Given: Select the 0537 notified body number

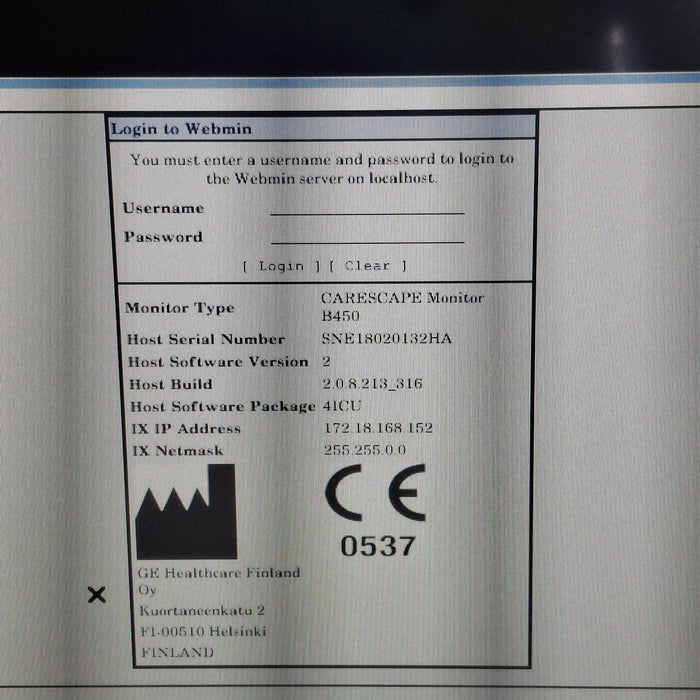Looking at the screenshot, I should click(x=378, y=546).
